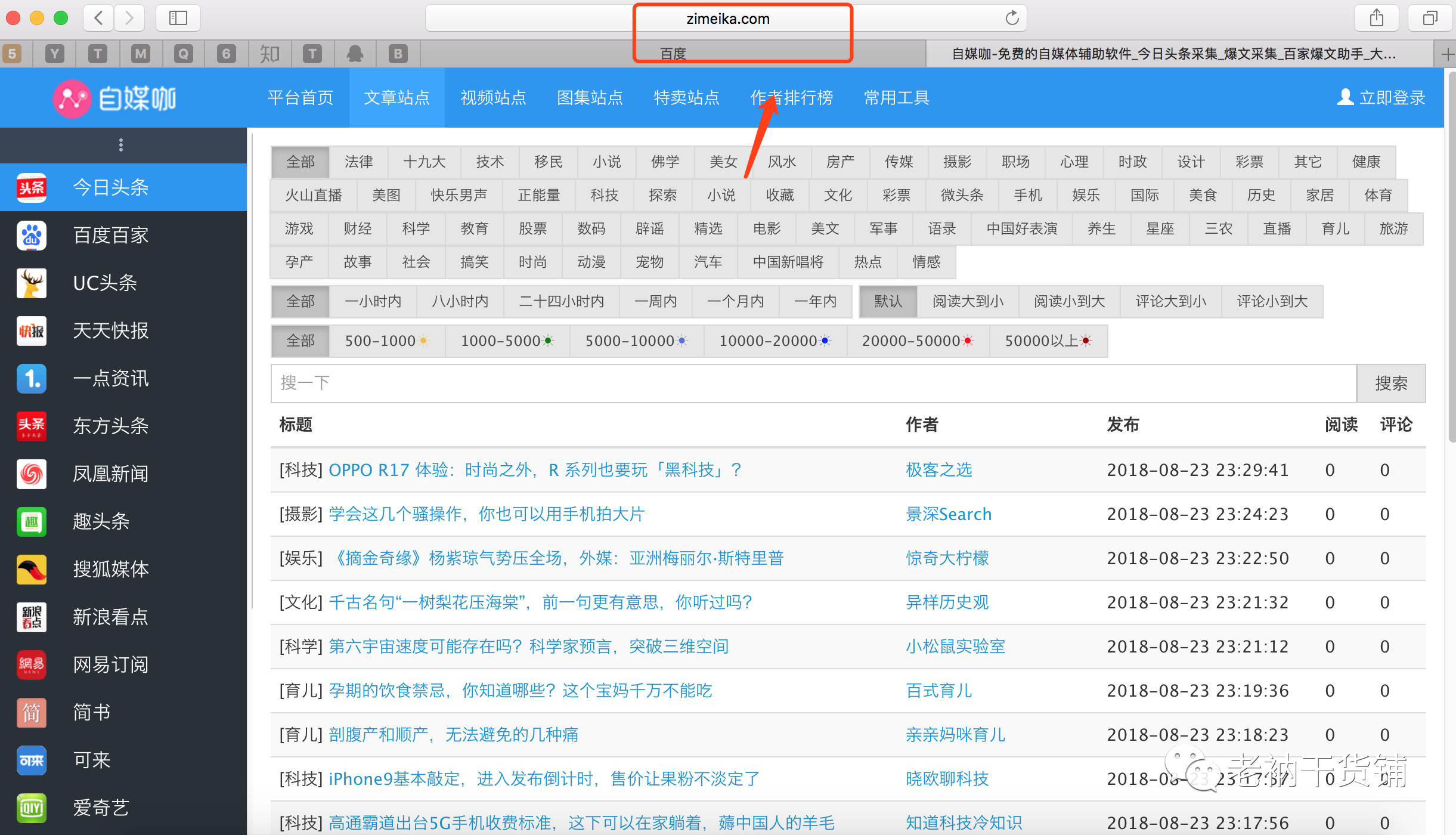This screenshot has width=1456, height=835.
Task: Filter reads 500-1000 range
Action: pos(387,341)
